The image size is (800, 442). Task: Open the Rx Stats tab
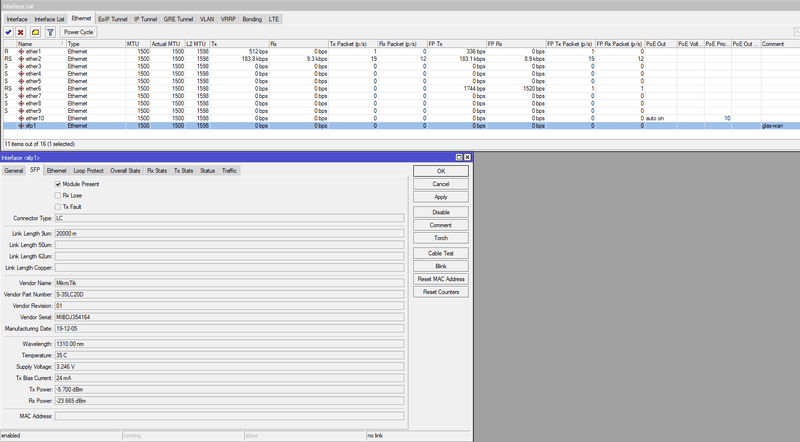tap(157, 171)
